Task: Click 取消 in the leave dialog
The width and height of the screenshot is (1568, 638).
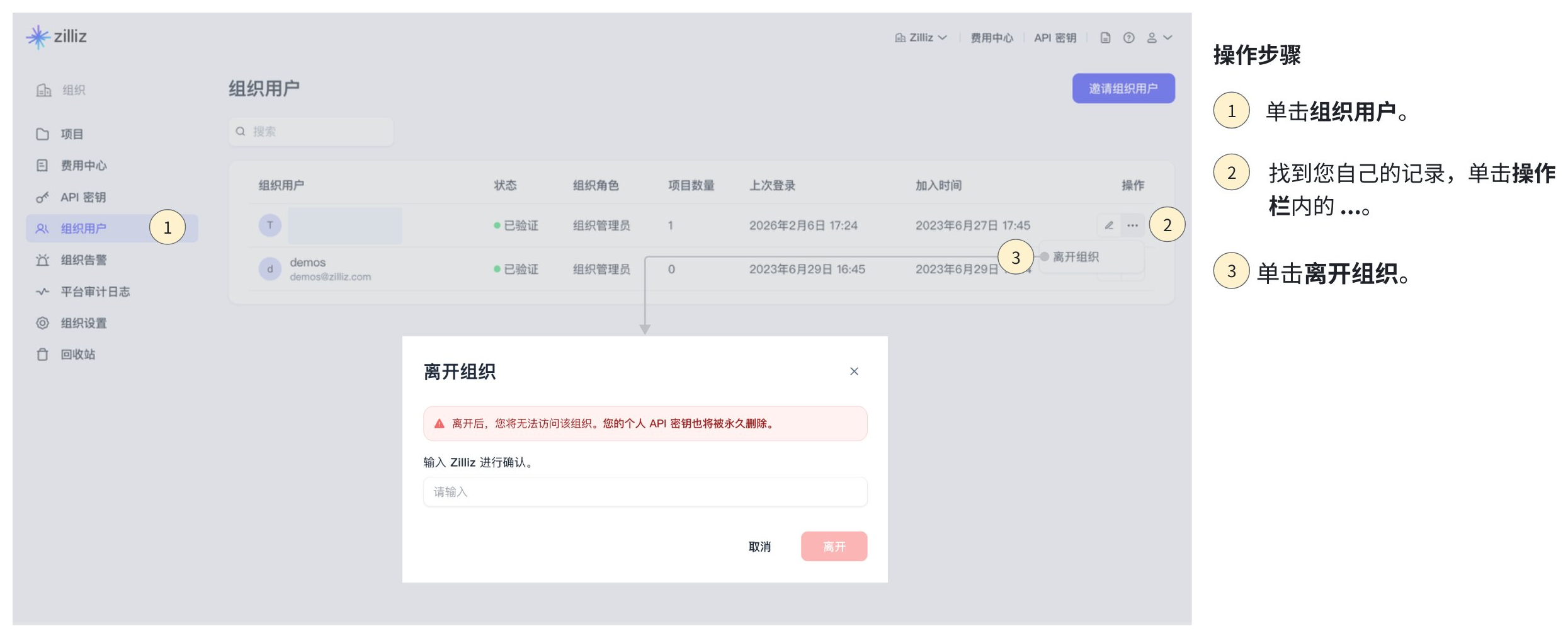Action: click(x=759, y=547)
